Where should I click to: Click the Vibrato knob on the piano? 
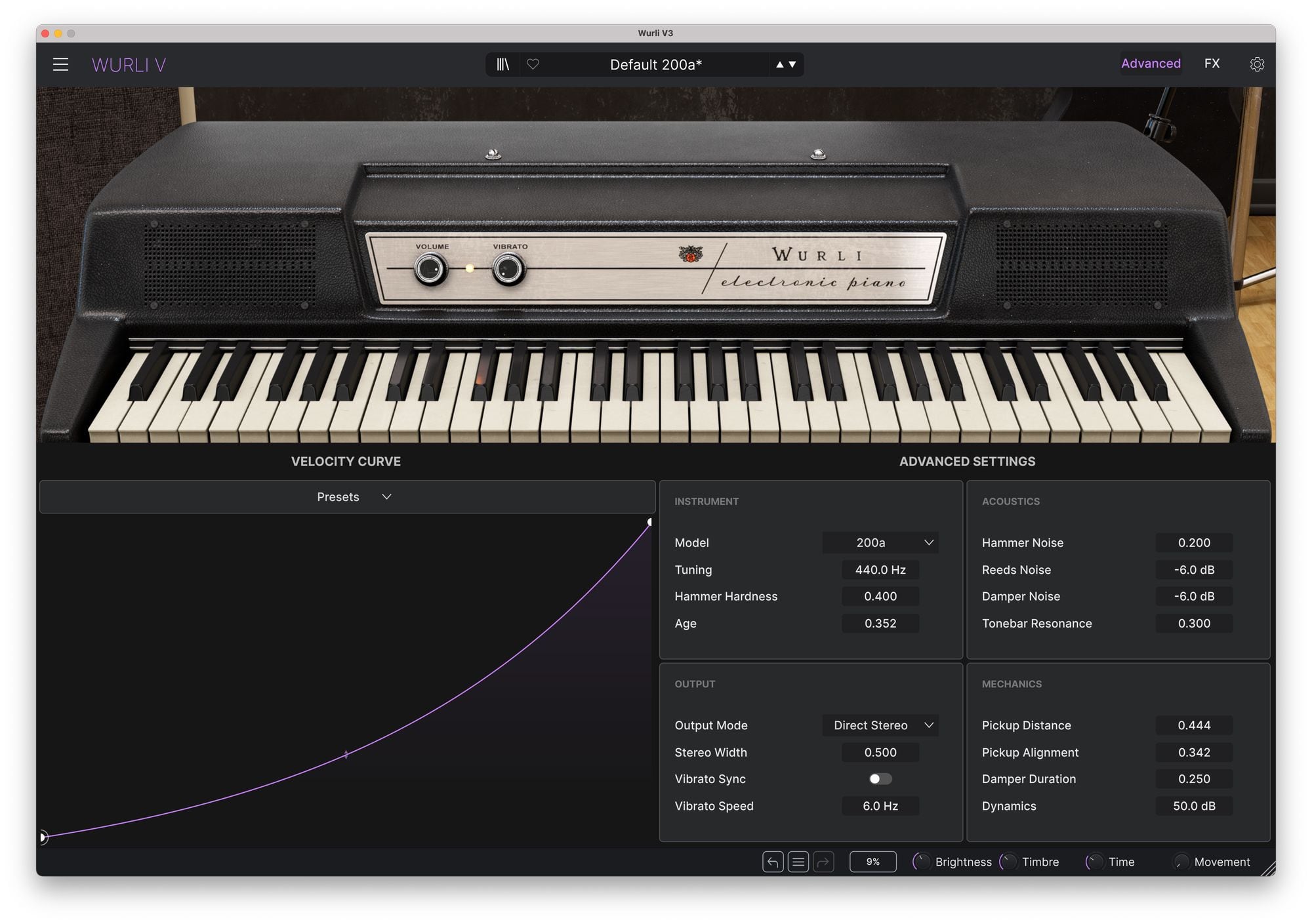[x=509, y=269]
